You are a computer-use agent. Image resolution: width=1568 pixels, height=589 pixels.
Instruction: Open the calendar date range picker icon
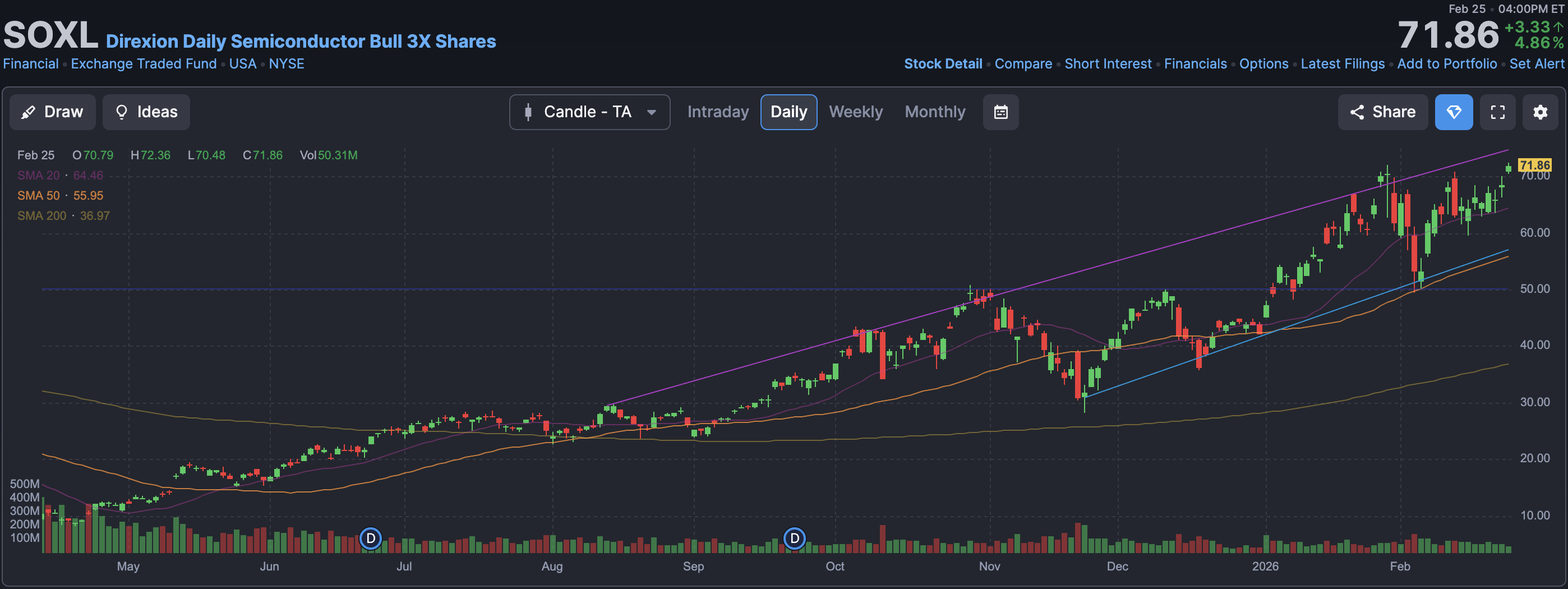click(x=1000, y=112)
